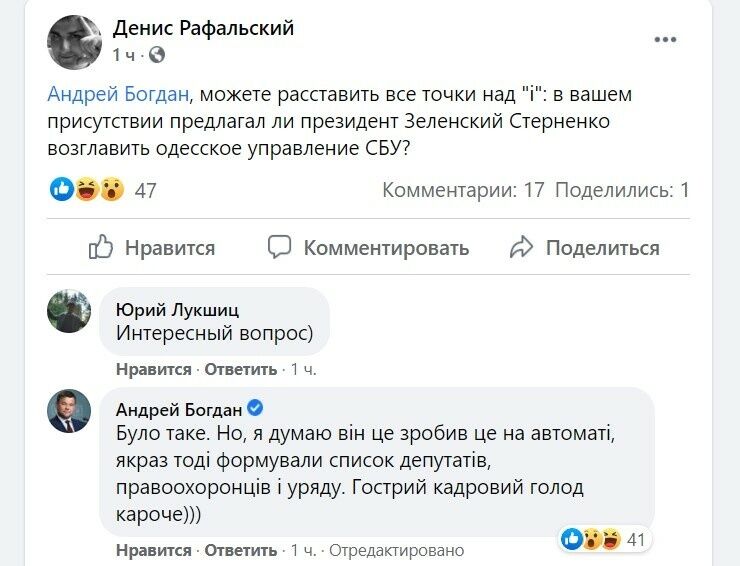The image size is (740, 566).
Task: Click the thumbs-up icon on the post action bar
Action: coord(101,247)
